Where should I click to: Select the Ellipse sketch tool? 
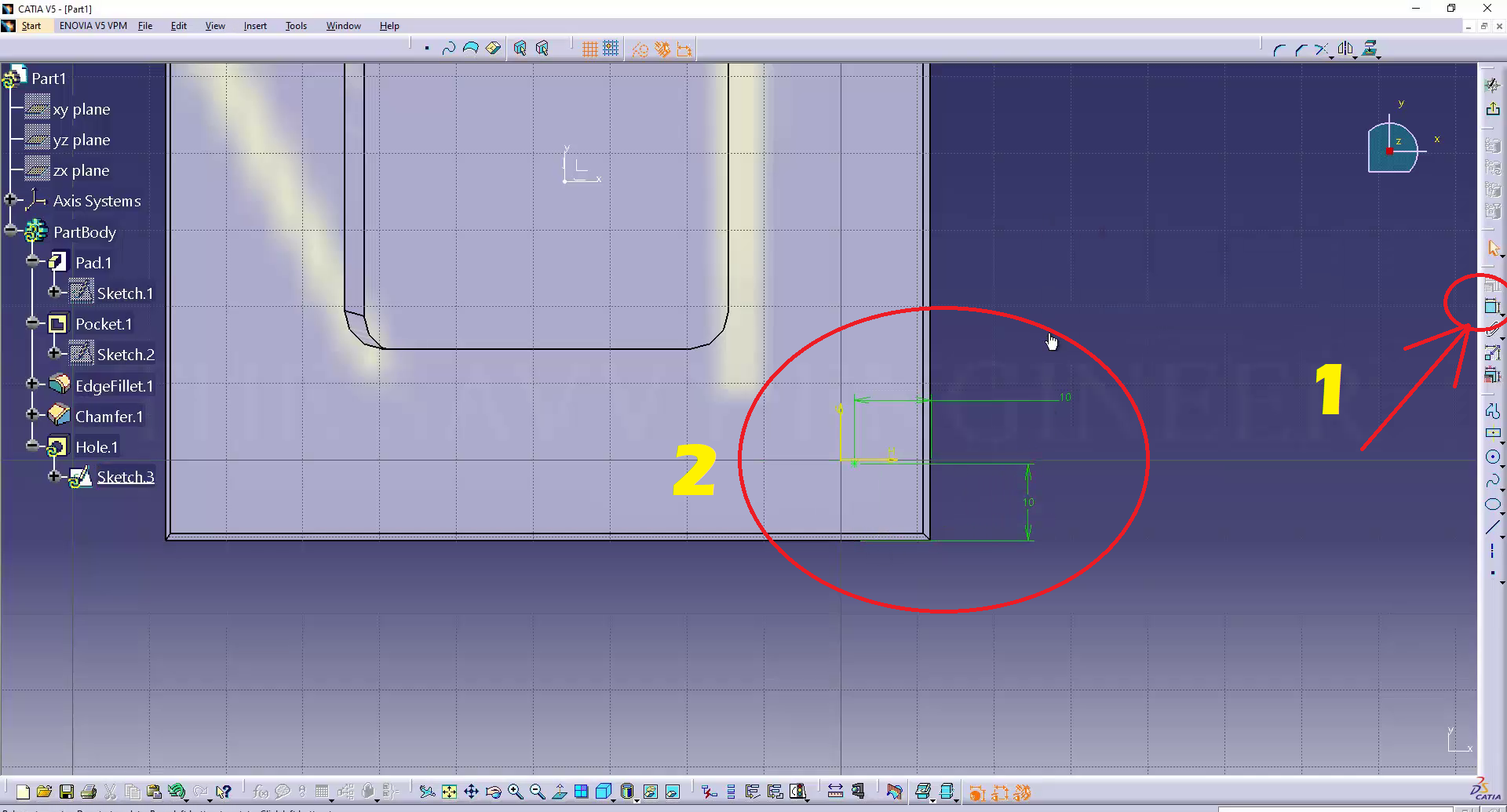pos(1492,504)
